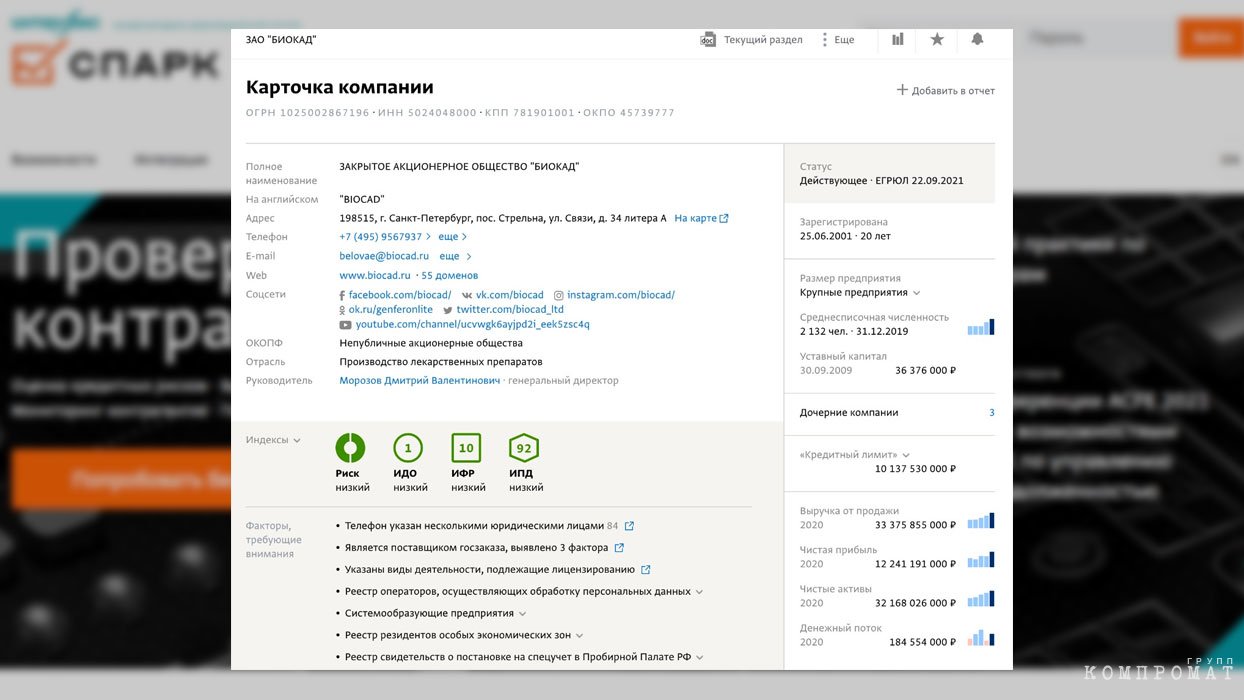The height and width of the screenshot is (700, 1244).
Task: Click the Выручка от продажи bar chart
Action: point(981,521)
